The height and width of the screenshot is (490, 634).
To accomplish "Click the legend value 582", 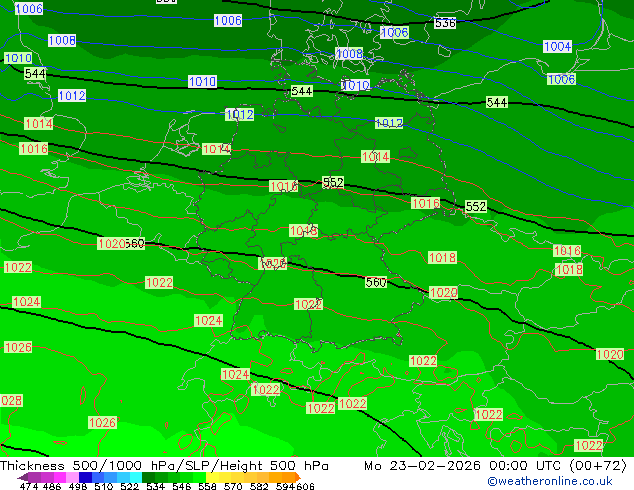I will pos(259,486).
